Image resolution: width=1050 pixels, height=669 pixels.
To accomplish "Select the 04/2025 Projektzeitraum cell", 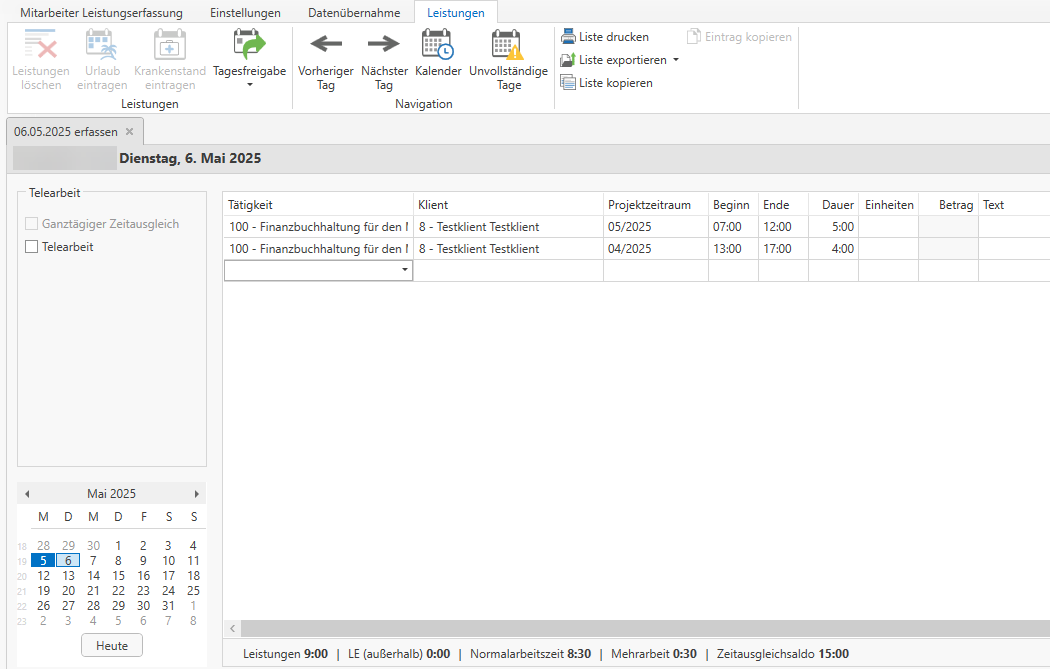I will 655,249.
